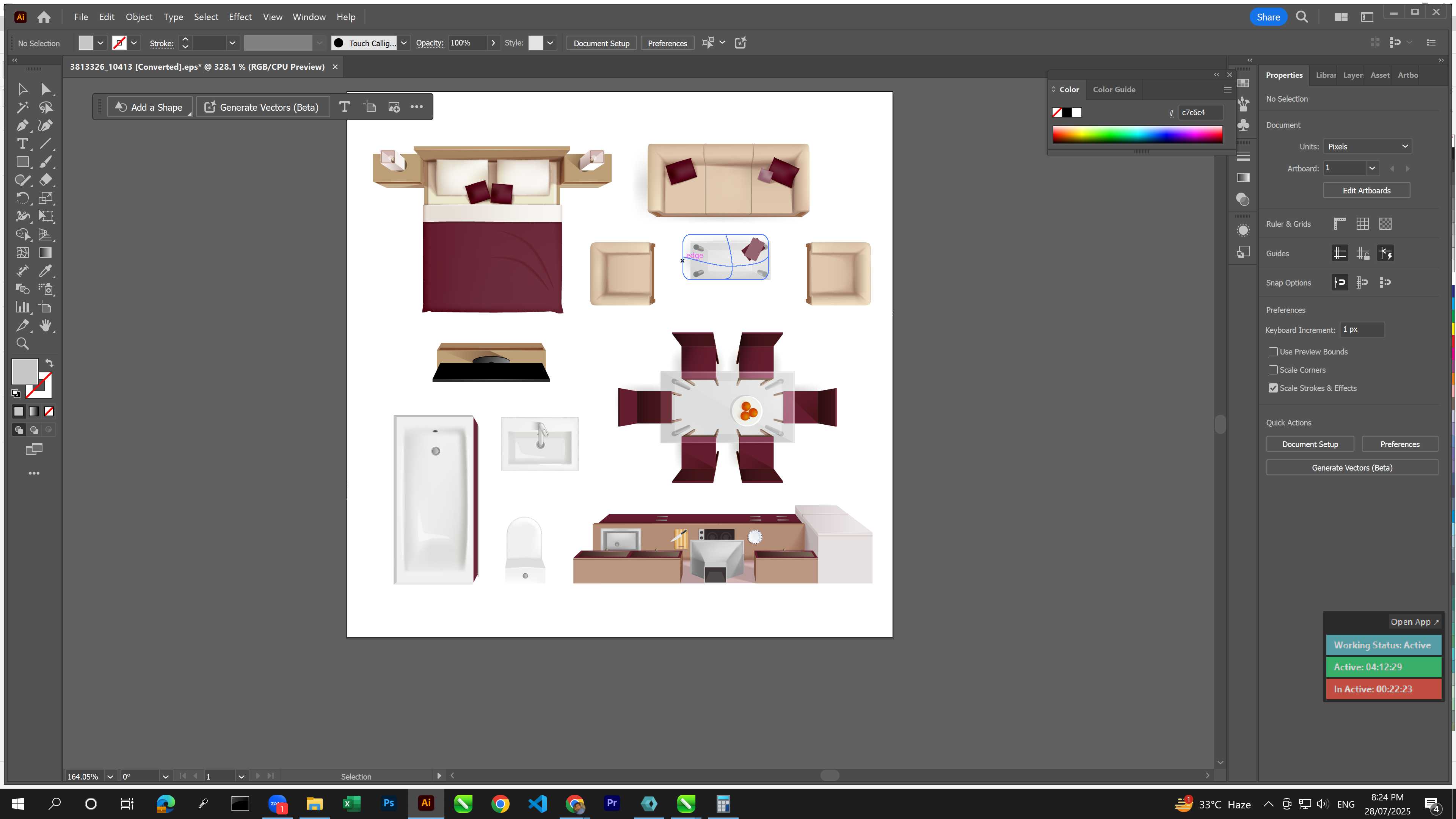This screenshot has width=1456, height=819.
Task: Open the Window menu
Action: pyautogui.click(x=309, y=17)
